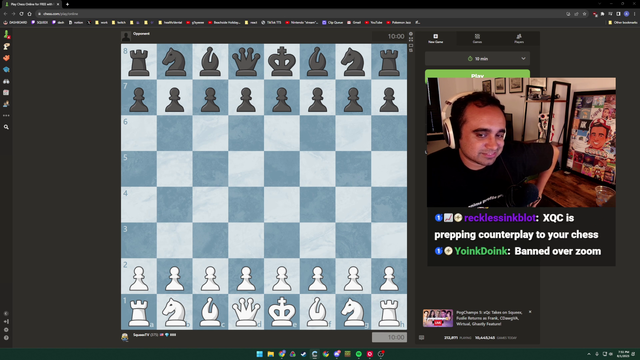This screenshot has width=640, height=360.
Task: Open the Gmail bookmark
Action: pos(354,22)
